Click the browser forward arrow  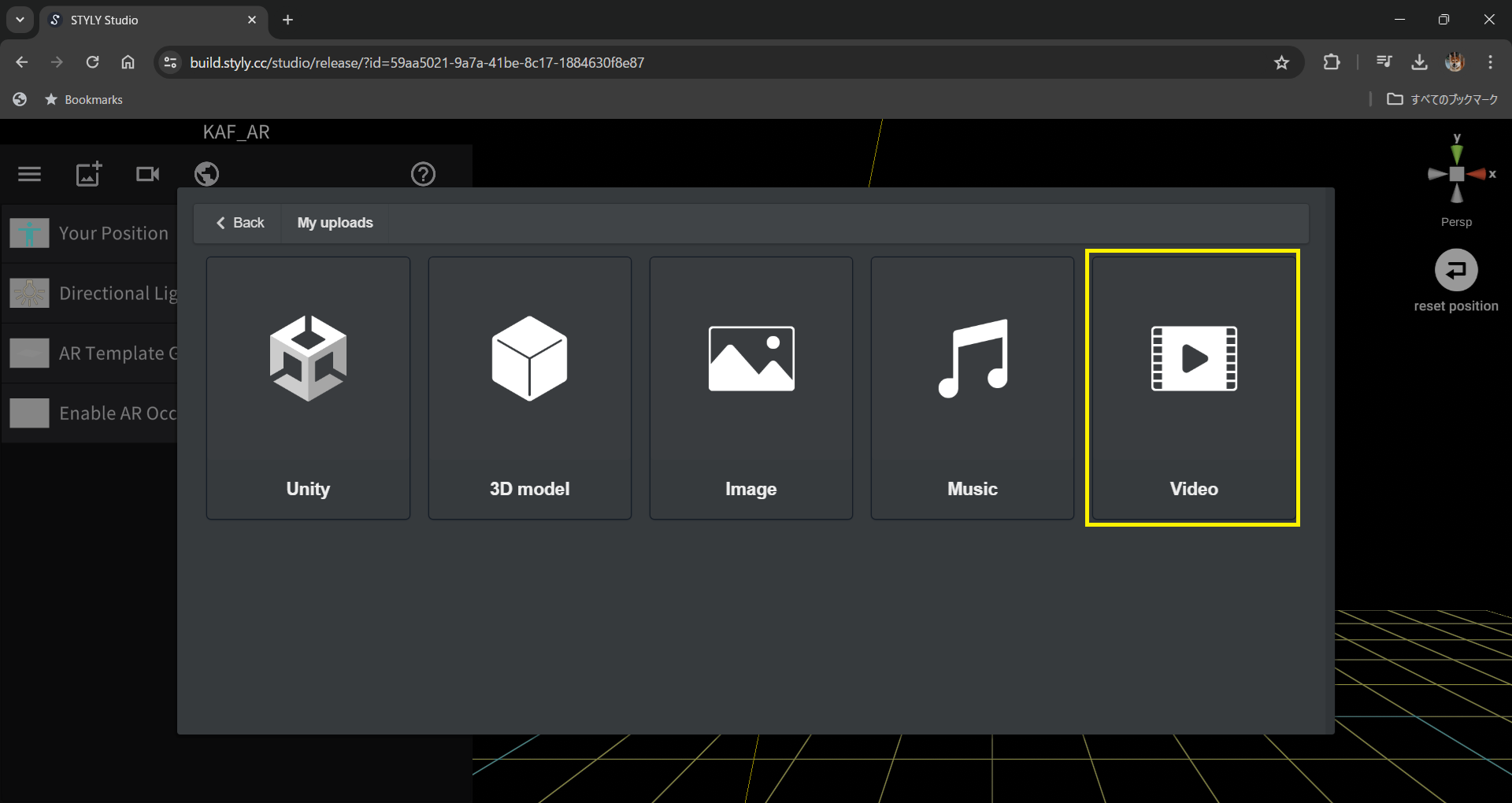click(x=57, y=62)
